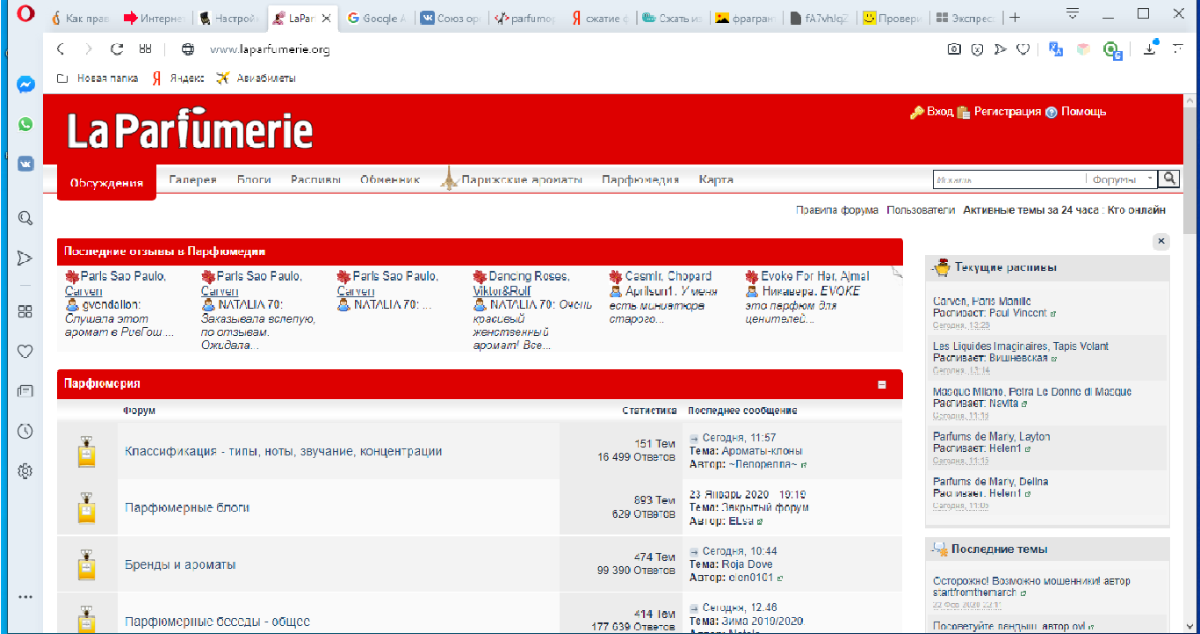Add page to bookmarks with the address bar heart
The height and width of the screenshot is (634, 1200).
click(1023, 49)
